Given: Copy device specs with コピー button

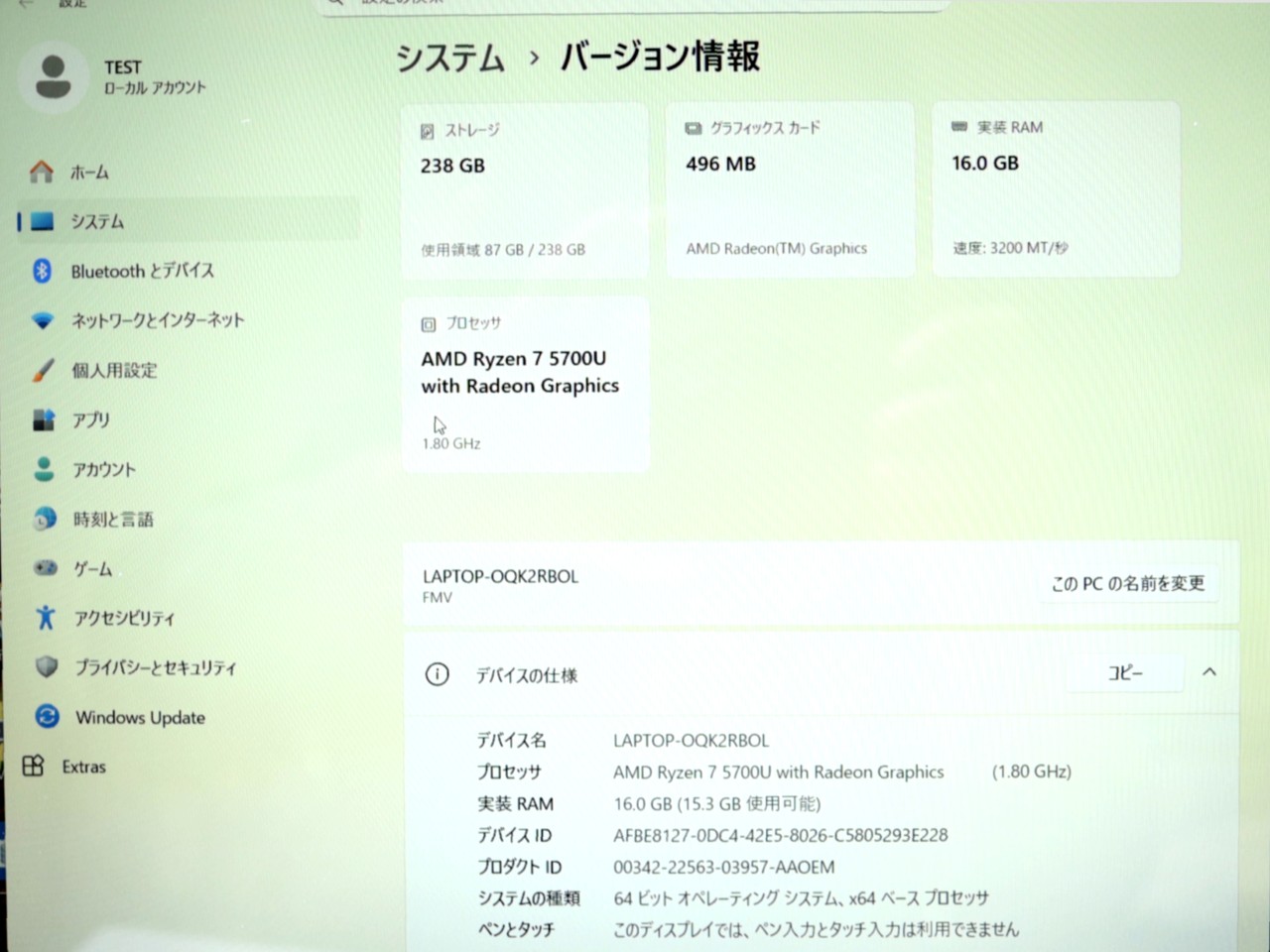Looking at the screenshot, I should tap(1125, 672).
